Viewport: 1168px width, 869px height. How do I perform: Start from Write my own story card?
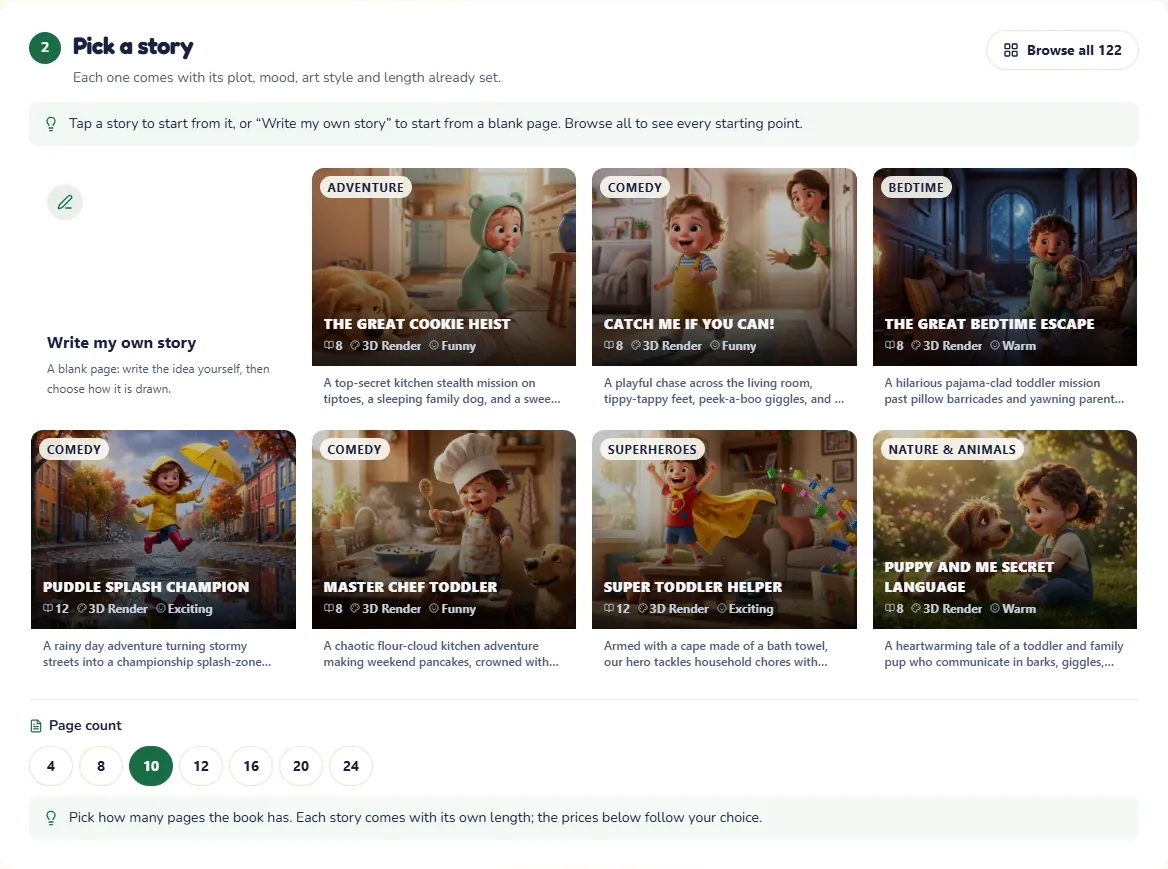pyautogui.click(x=163, y=289)
